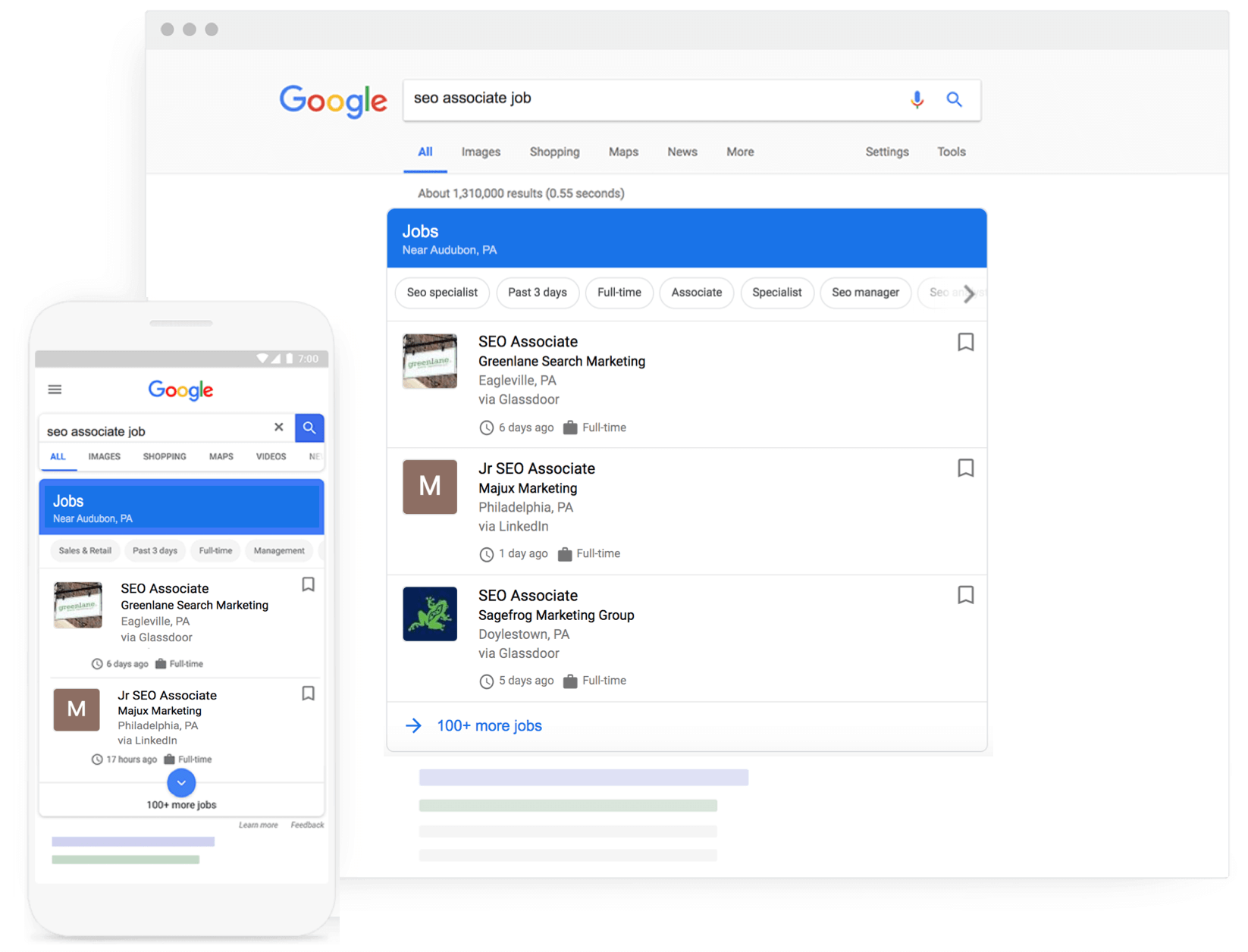Image resolution: width=1248 pixels, height=952 pixels.
Task: Apply mobile Past 3 days filter chip
Action: pos(155,551)
